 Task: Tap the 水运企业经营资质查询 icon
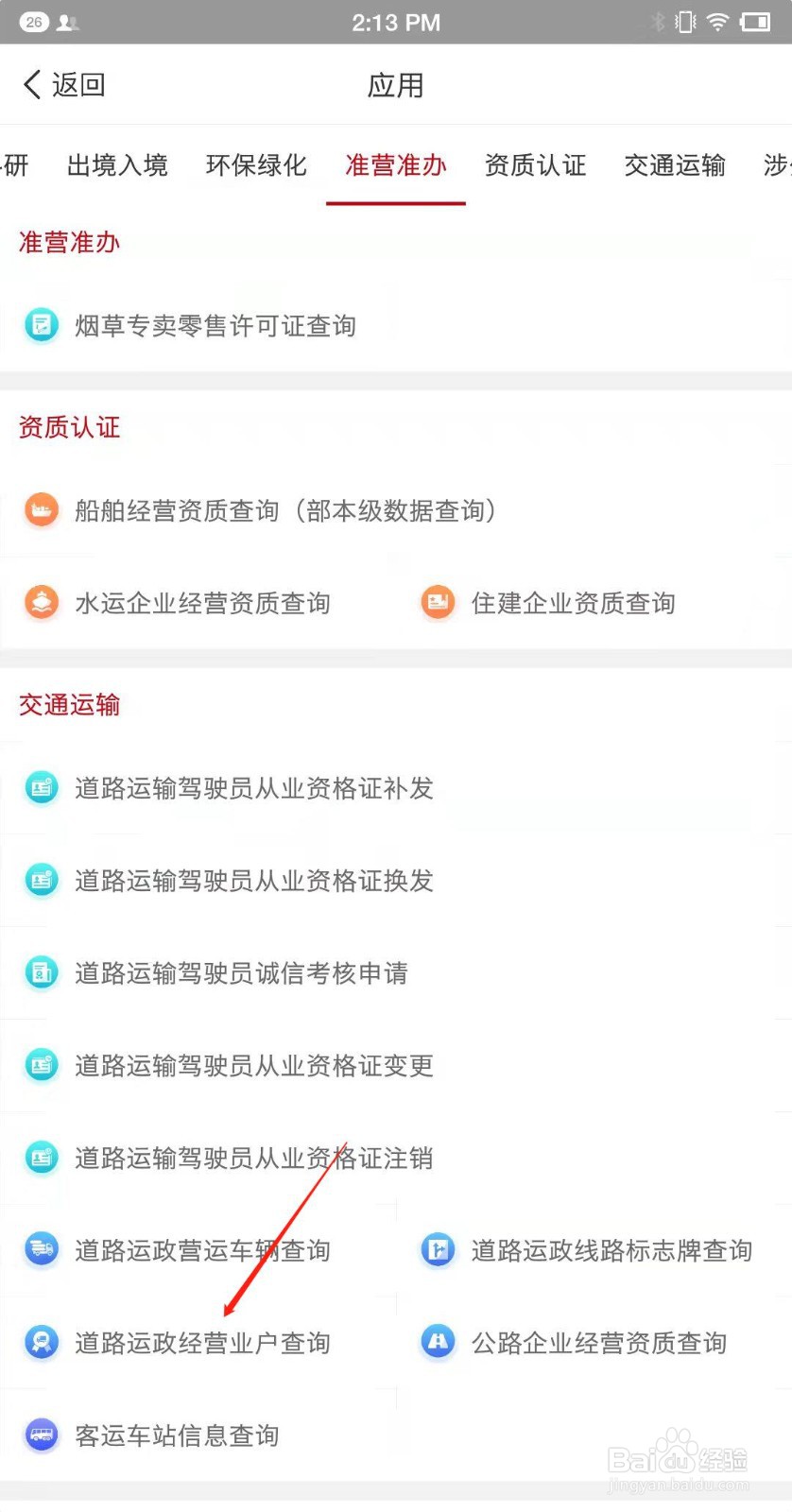(x=42, y=603)
